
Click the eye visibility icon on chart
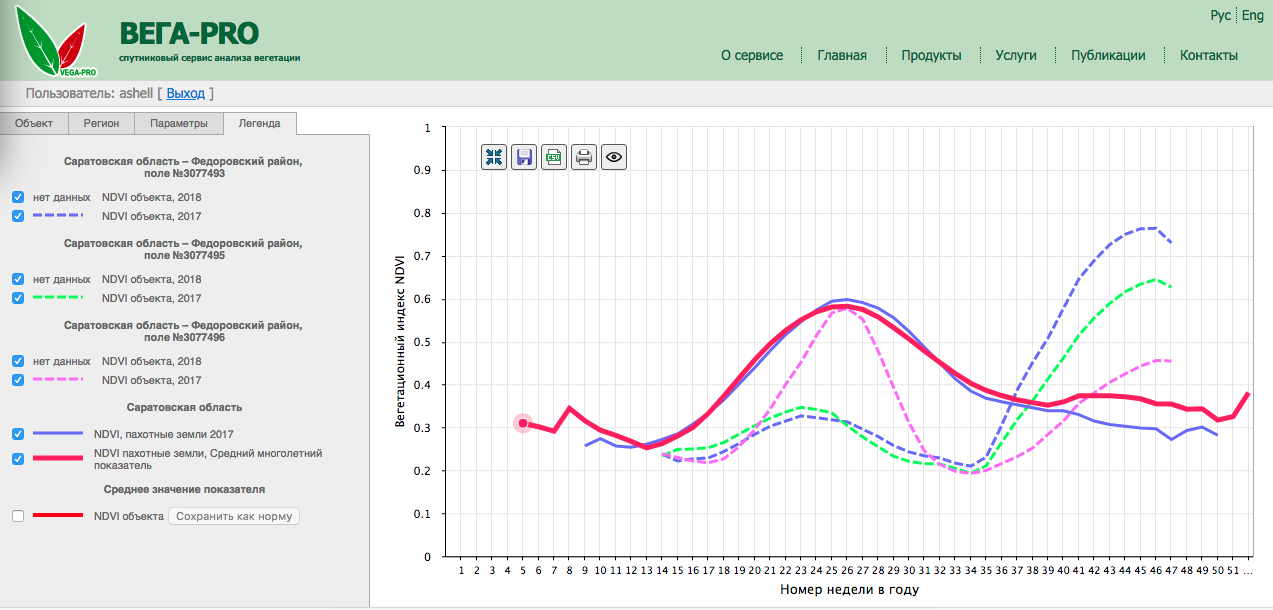click(614, 157)
